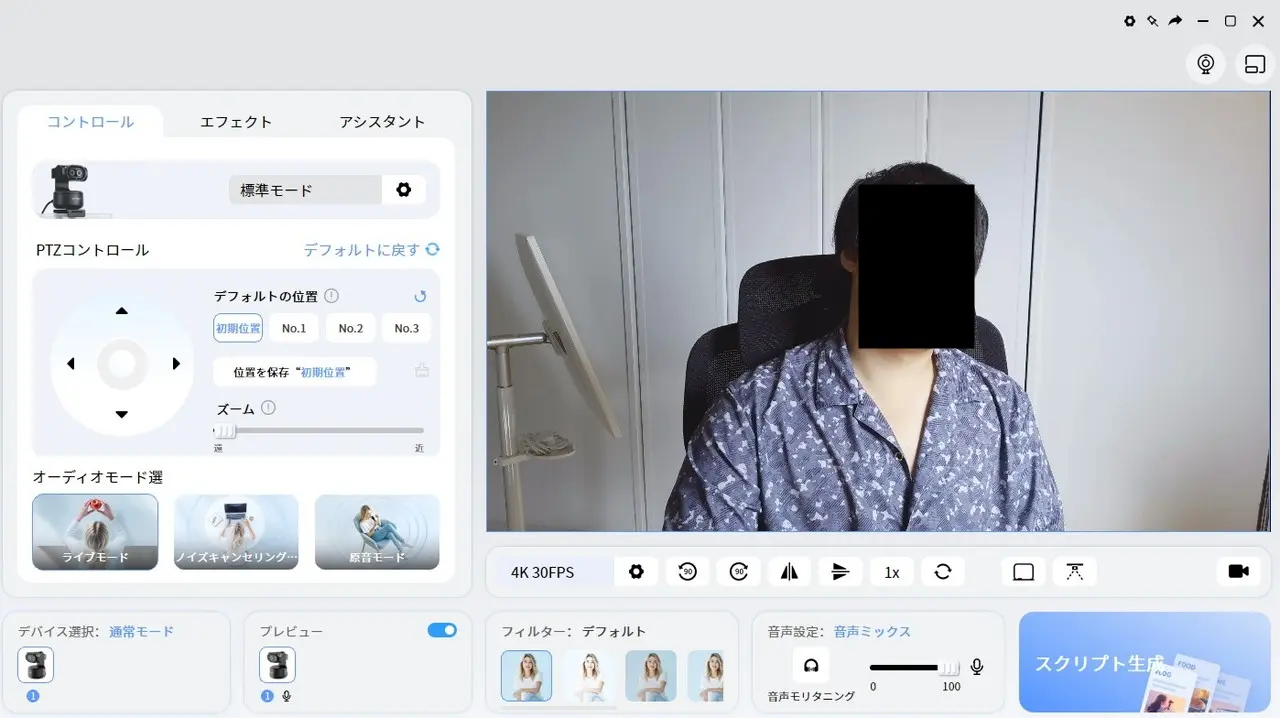Open the 4K 30FPS resolution dropdown

point(543,572)
